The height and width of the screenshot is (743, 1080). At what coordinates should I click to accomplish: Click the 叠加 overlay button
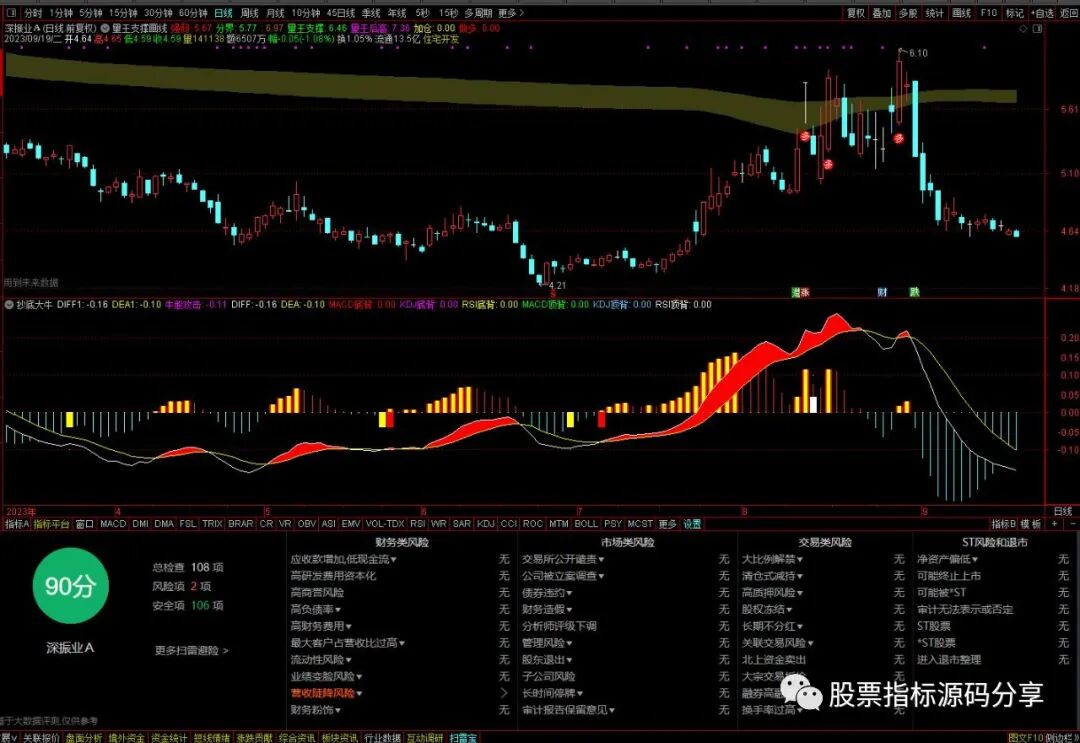point(882,12)
